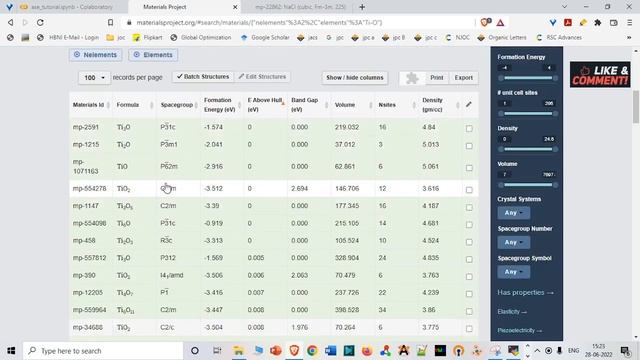
Task: Check the box for mp-554278 TiO2
Action: click(469, 190)
